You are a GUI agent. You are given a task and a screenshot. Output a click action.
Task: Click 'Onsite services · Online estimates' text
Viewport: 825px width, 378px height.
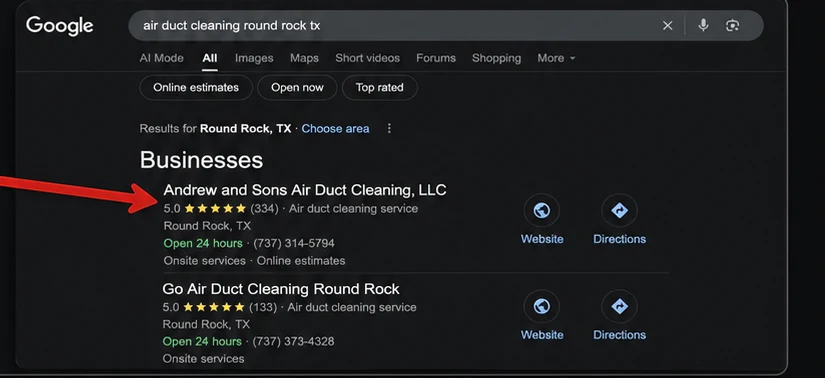click(x=255, y=261)
